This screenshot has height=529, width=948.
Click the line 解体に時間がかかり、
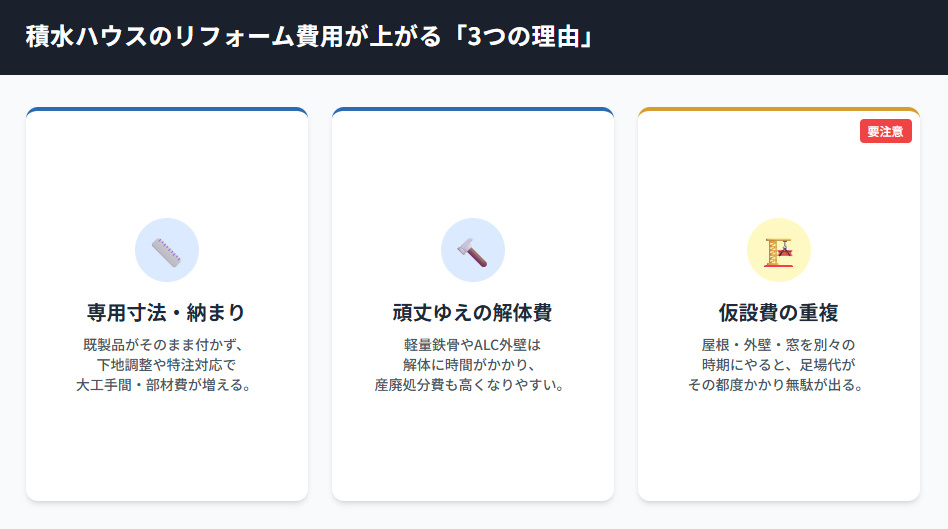[x=472, y=365]
